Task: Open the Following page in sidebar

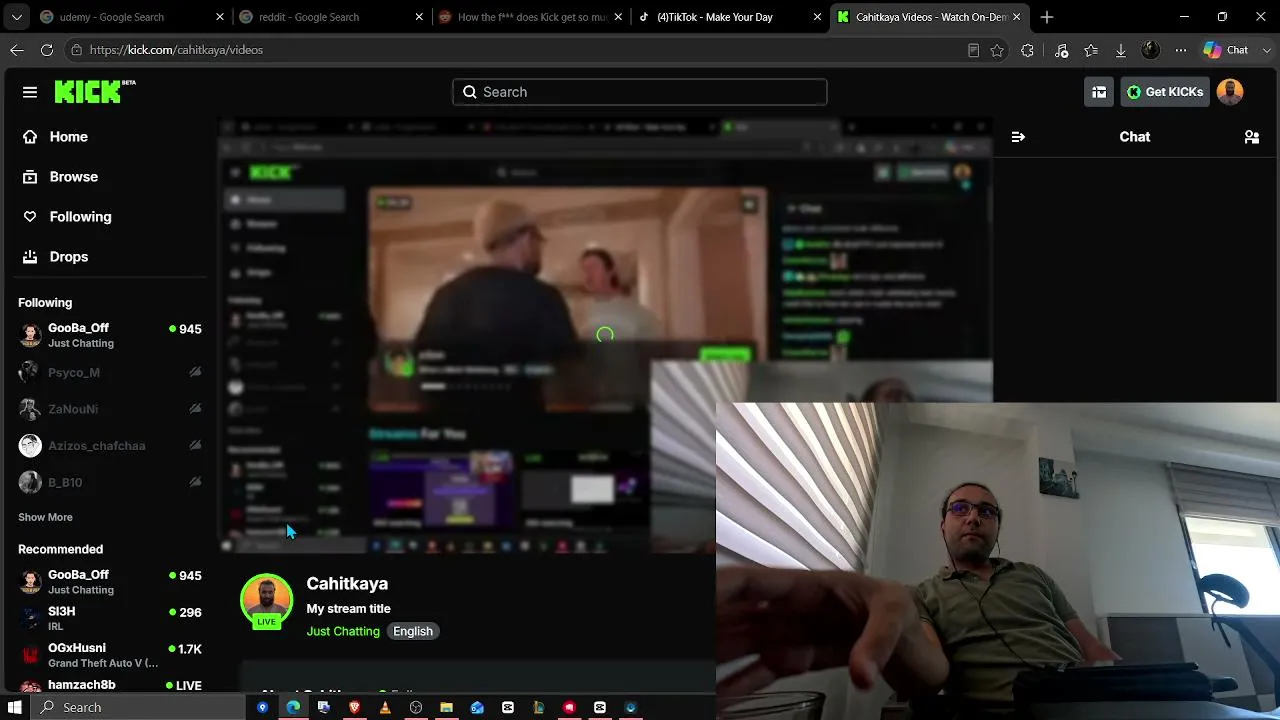Action: (108, 217)
